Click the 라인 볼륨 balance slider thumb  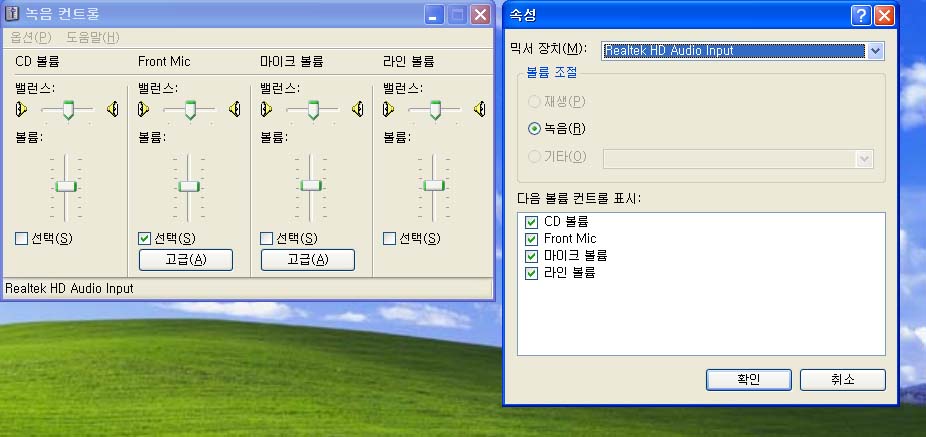[x=435, y=110]
